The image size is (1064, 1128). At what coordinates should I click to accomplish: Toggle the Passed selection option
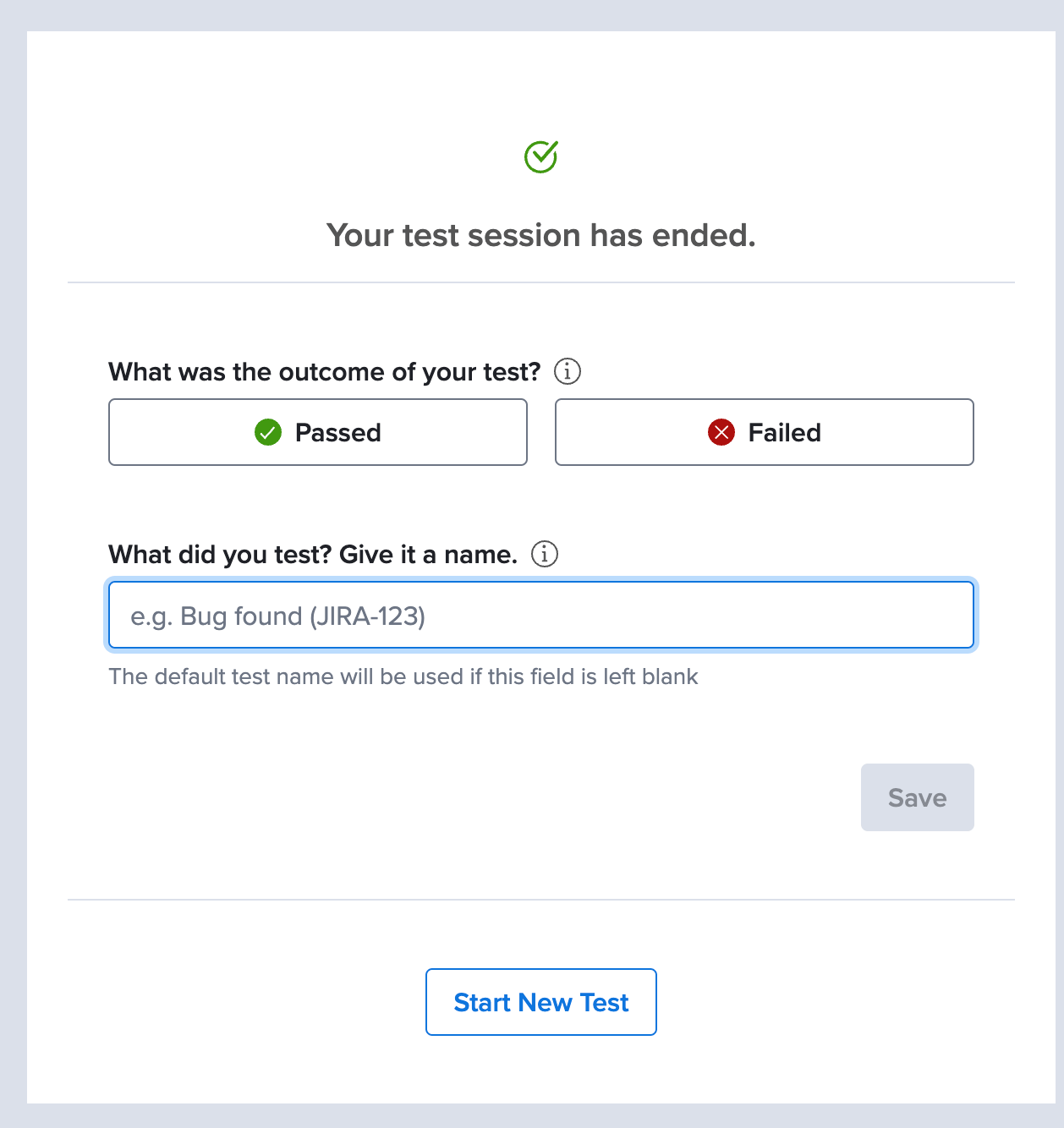coord(317,432)
